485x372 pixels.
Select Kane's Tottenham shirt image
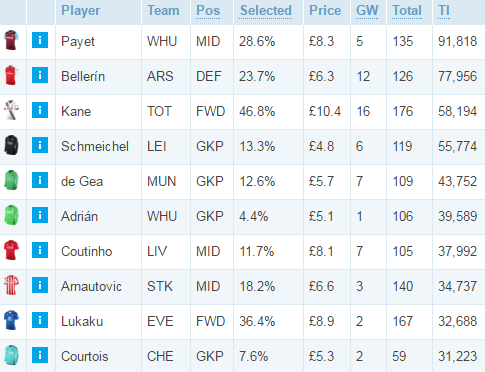(x=11, y=110)
